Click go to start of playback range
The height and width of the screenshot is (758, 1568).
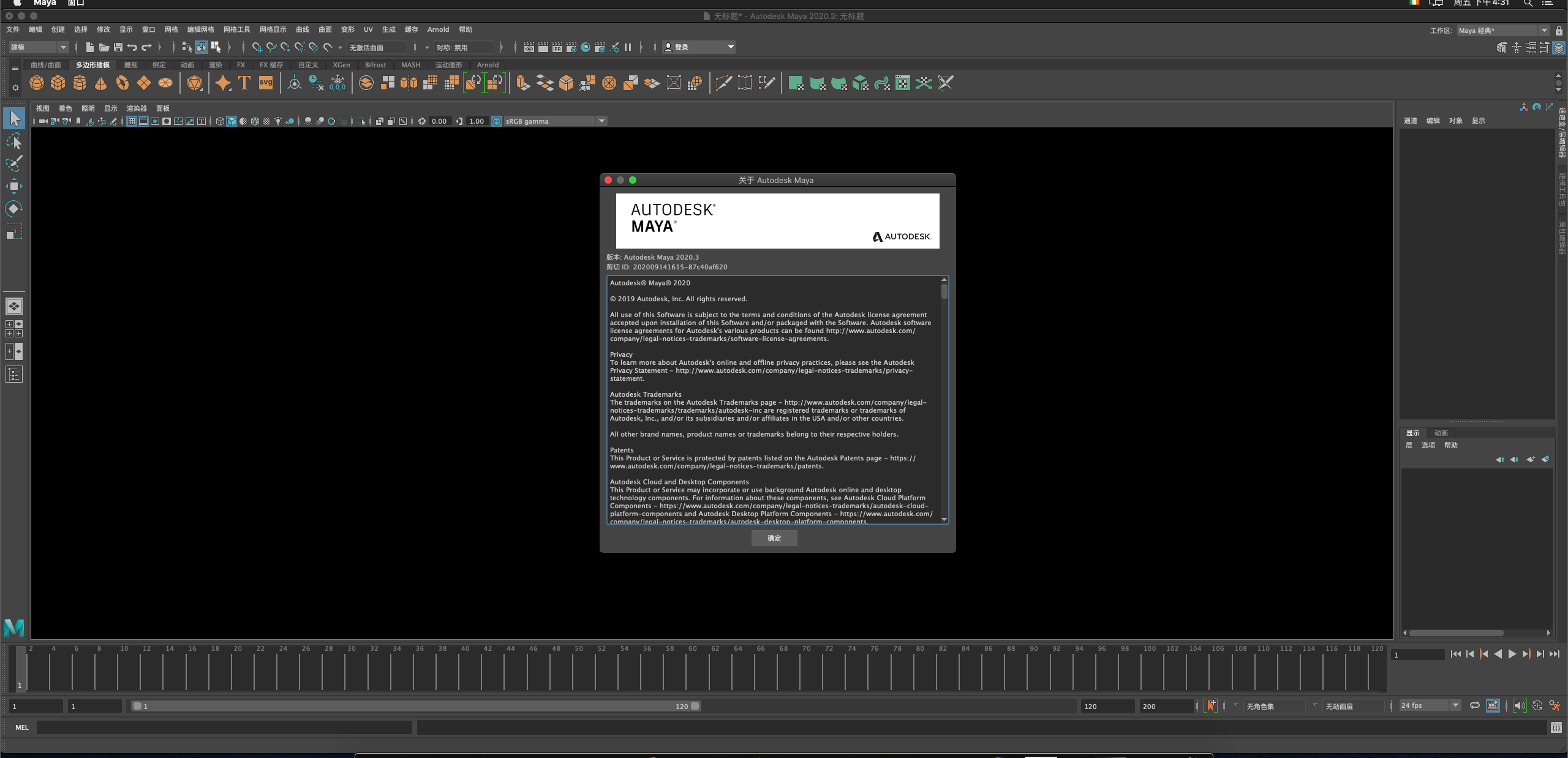tap(1456, 655)
